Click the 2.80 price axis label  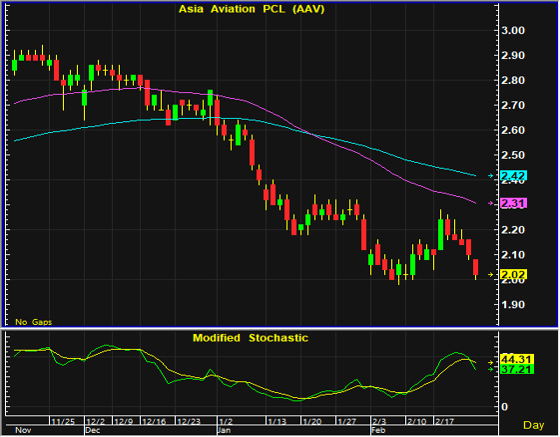point(513,80)
